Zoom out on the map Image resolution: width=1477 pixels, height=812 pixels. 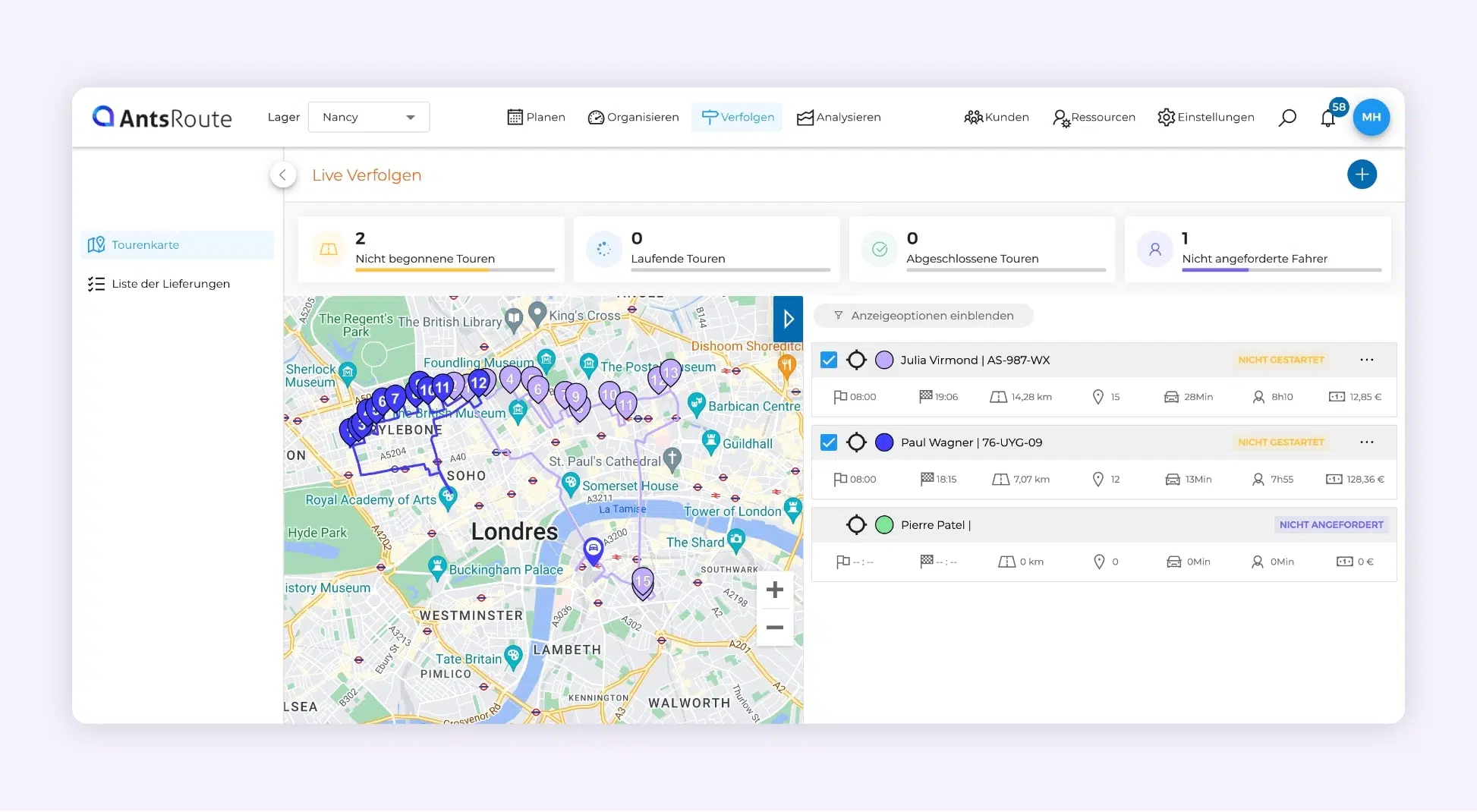tap(775, 628)
